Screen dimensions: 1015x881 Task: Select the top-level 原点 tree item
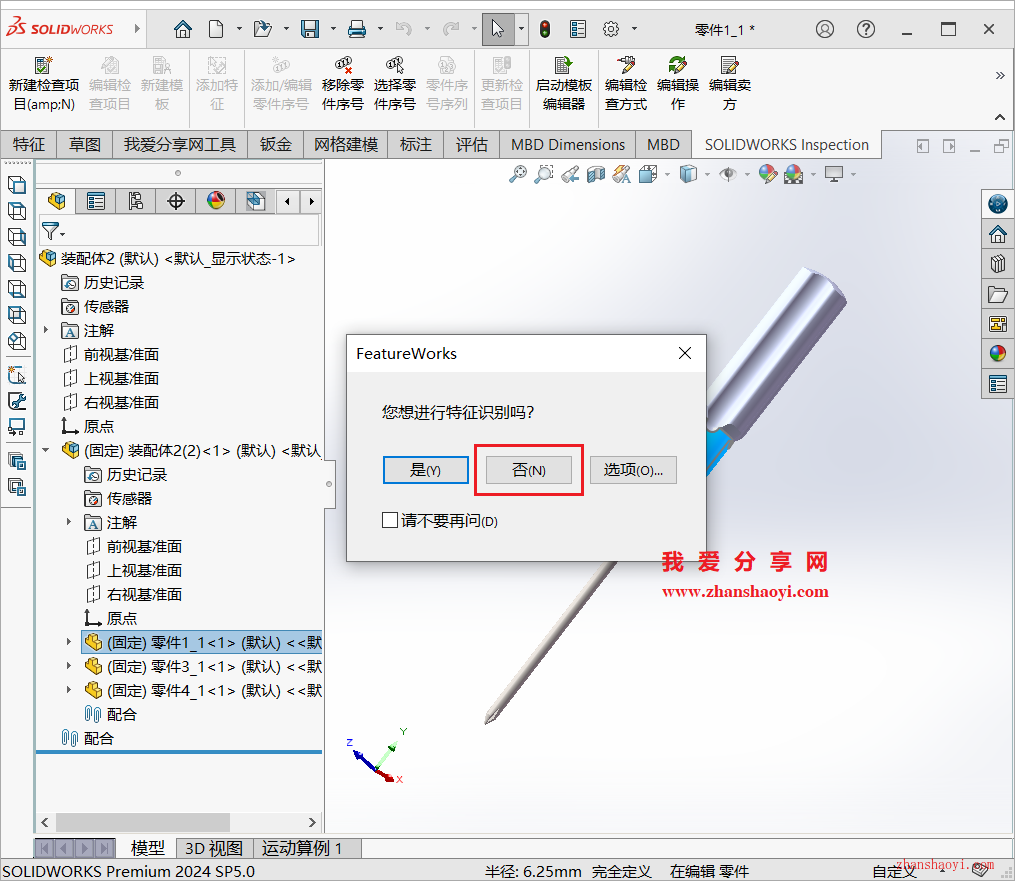click(x=98, y=426)
